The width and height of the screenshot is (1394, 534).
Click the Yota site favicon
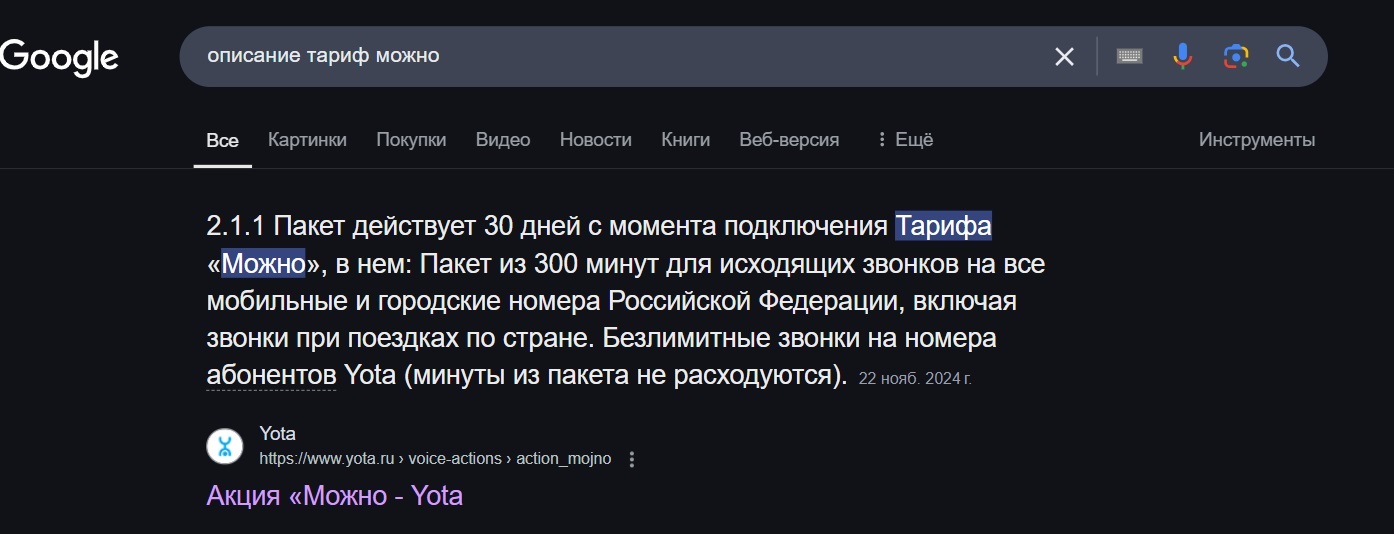click(225, 446)
